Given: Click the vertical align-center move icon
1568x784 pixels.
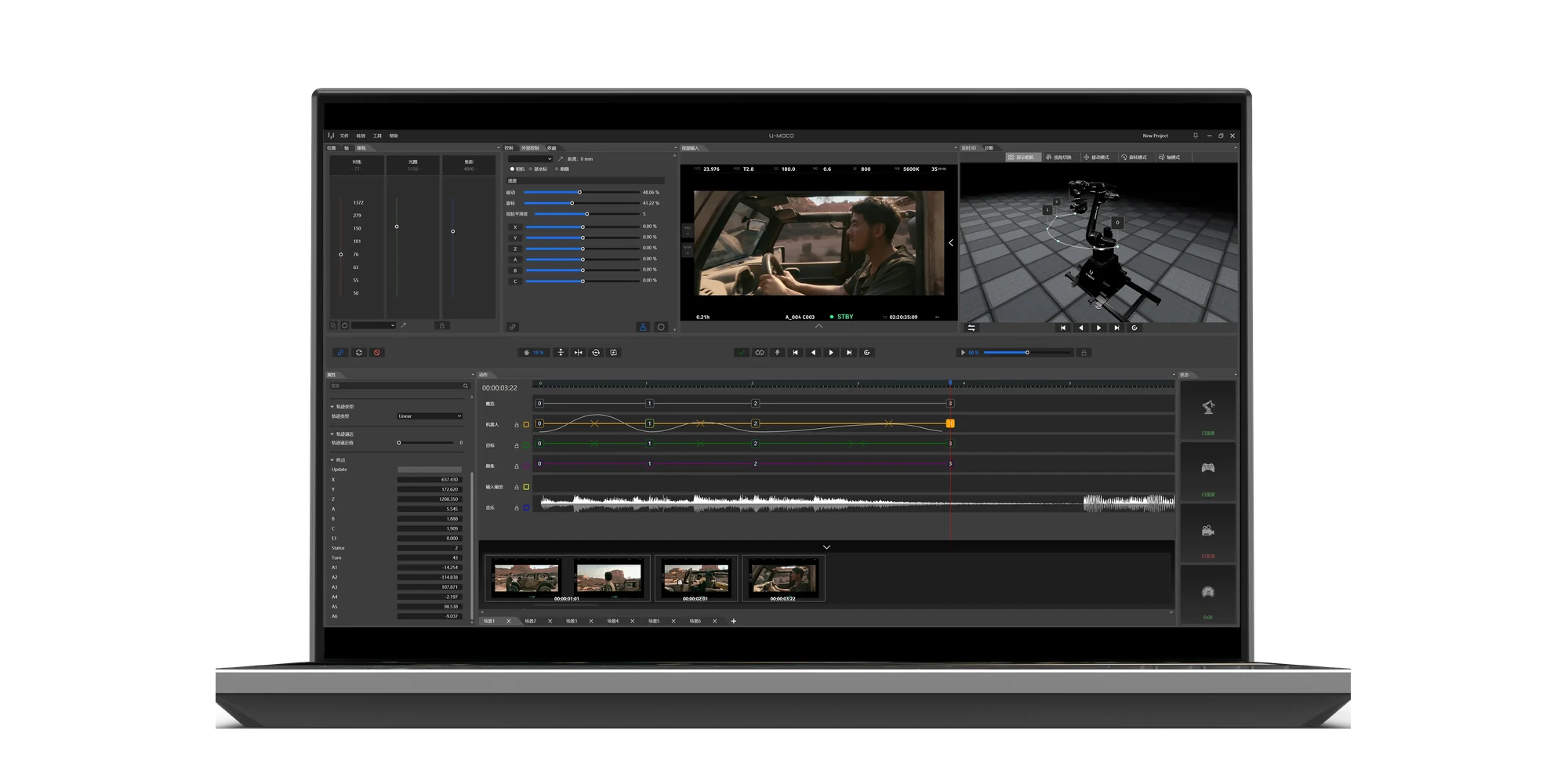Looking at the screenshot, I should [x=561, y=353].
